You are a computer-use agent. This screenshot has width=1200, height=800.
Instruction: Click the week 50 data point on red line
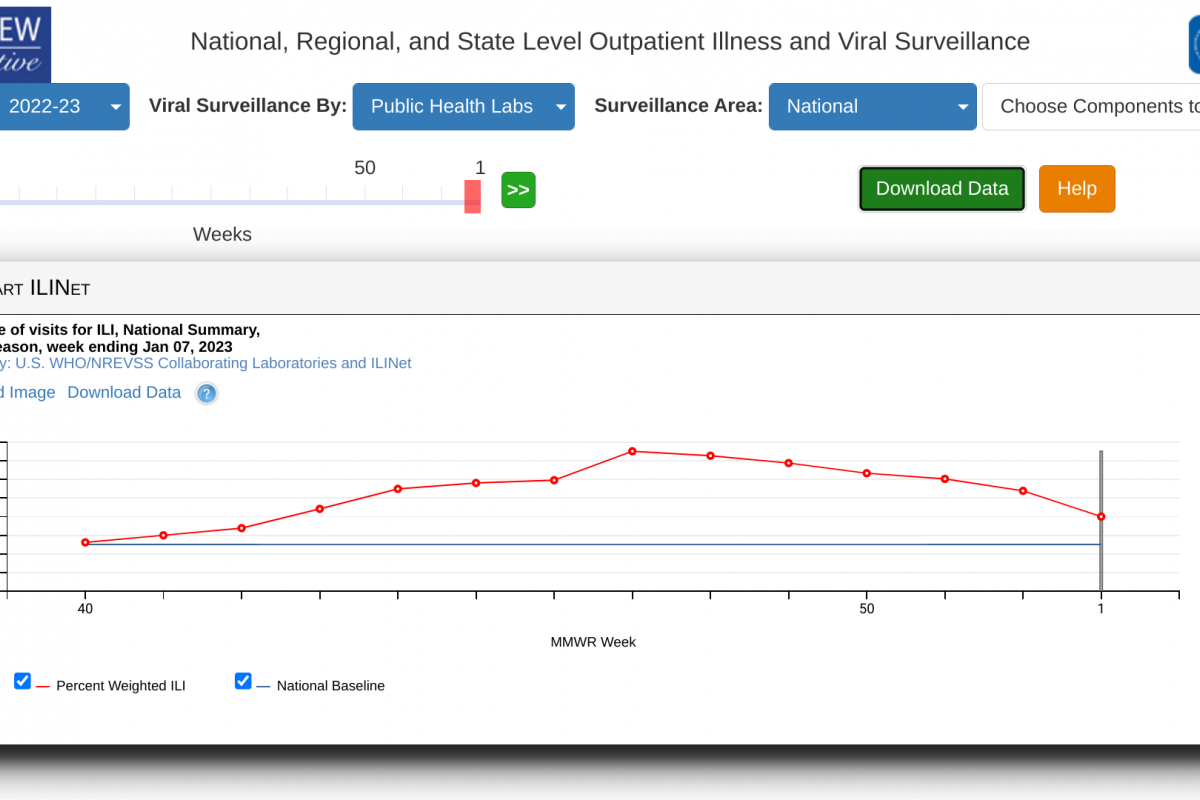tap(867, 473)
